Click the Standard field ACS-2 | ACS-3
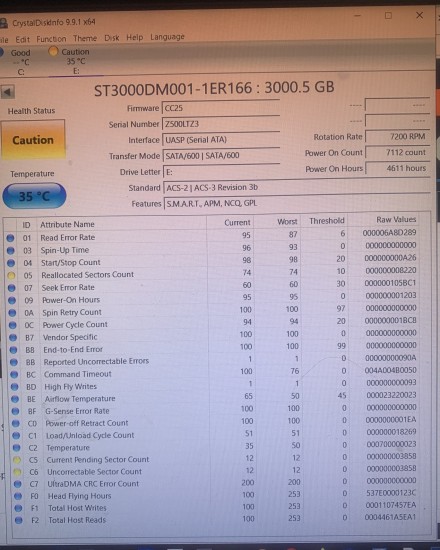The height and width of the screenshot is (550, 440). (x=297, y=187)
